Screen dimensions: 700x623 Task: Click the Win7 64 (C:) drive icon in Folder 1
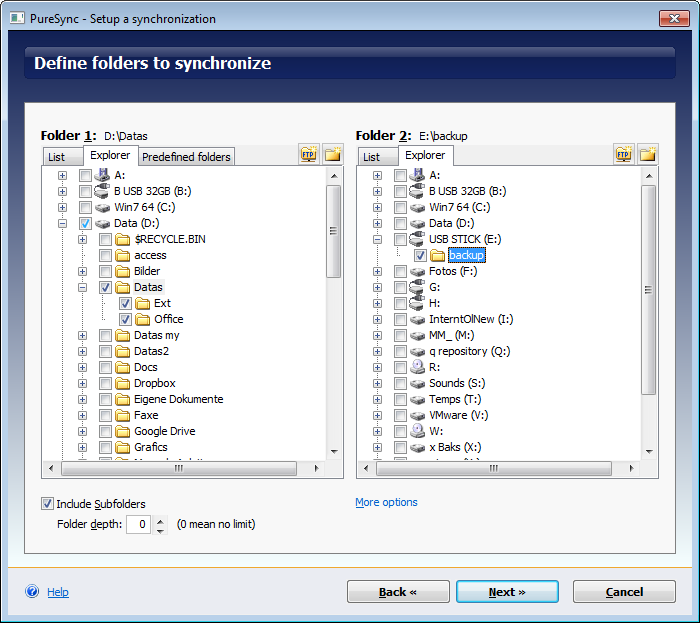pyautogui.click(x=103, y=208)
